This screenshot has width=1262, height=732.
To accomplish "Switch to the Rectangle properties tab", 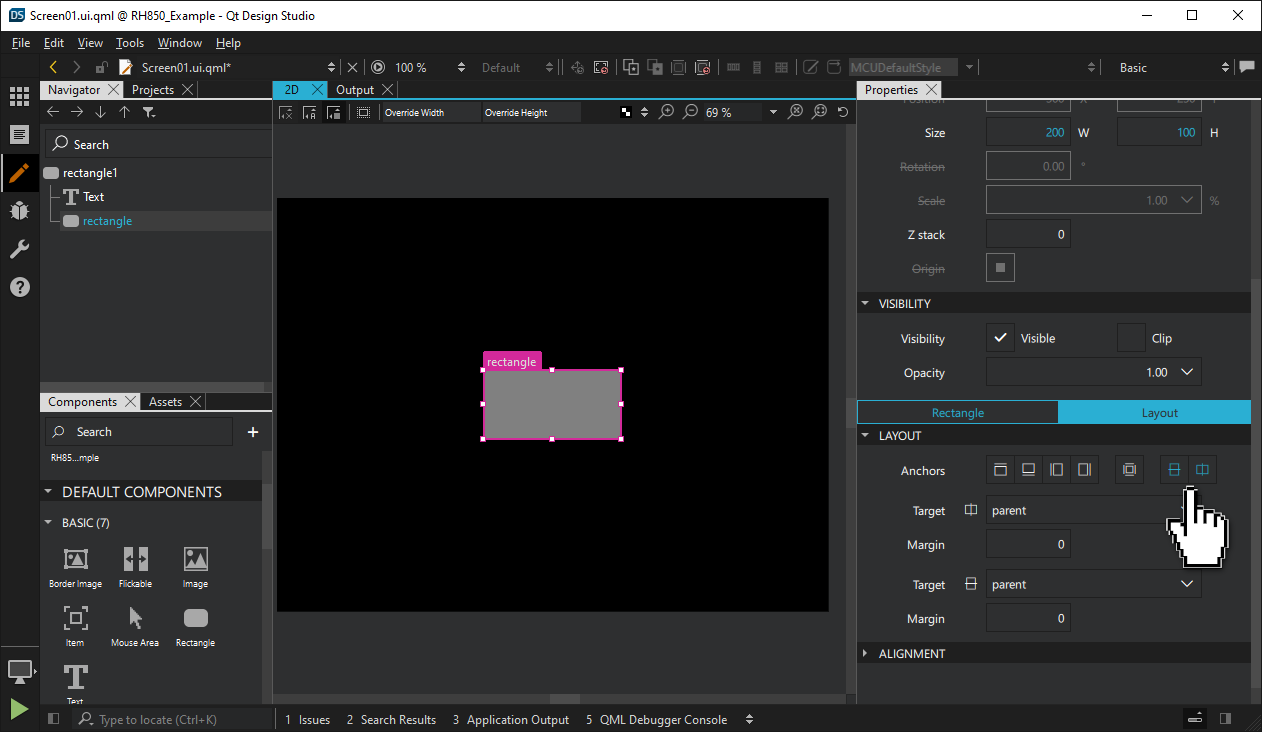I will click(x=956, y=412).
